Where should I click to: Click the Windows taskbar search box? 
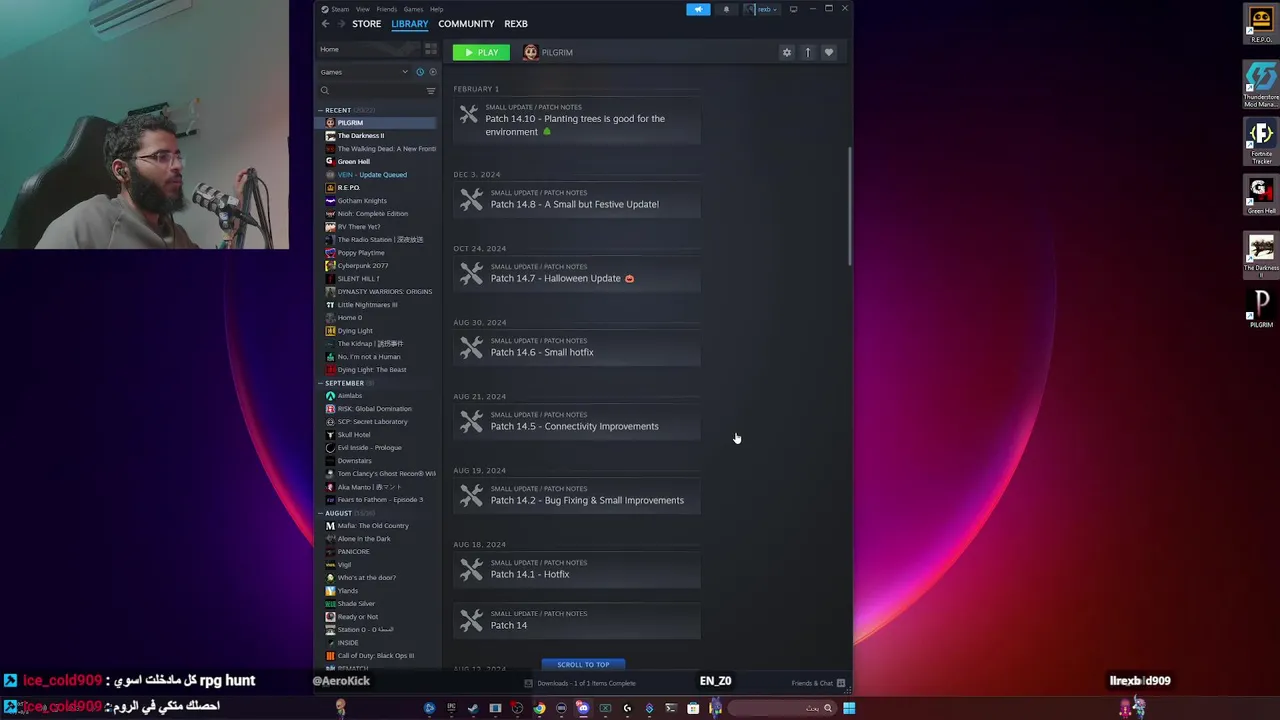coord(781,708)
